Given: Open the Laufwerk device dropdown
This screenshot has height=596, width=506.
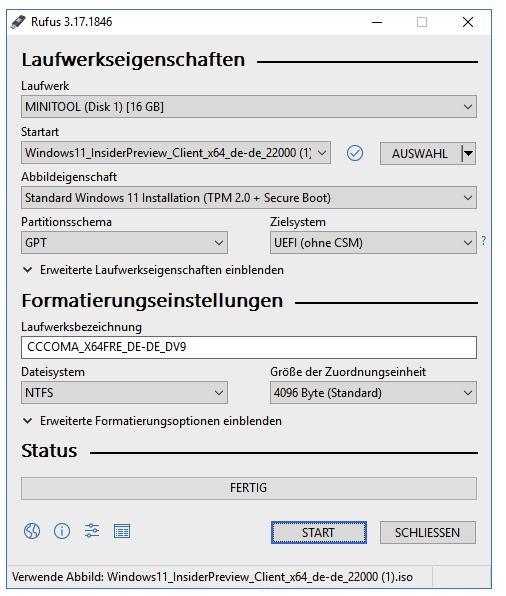Looking at the screenshot, I should click(x=249, y=107).
